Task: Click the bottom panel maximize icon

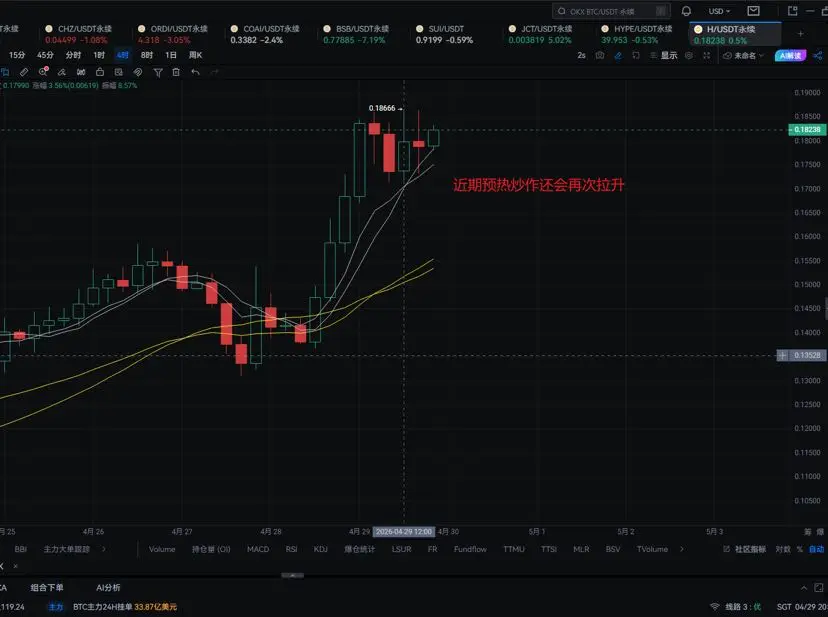Action: coord(818,587)
